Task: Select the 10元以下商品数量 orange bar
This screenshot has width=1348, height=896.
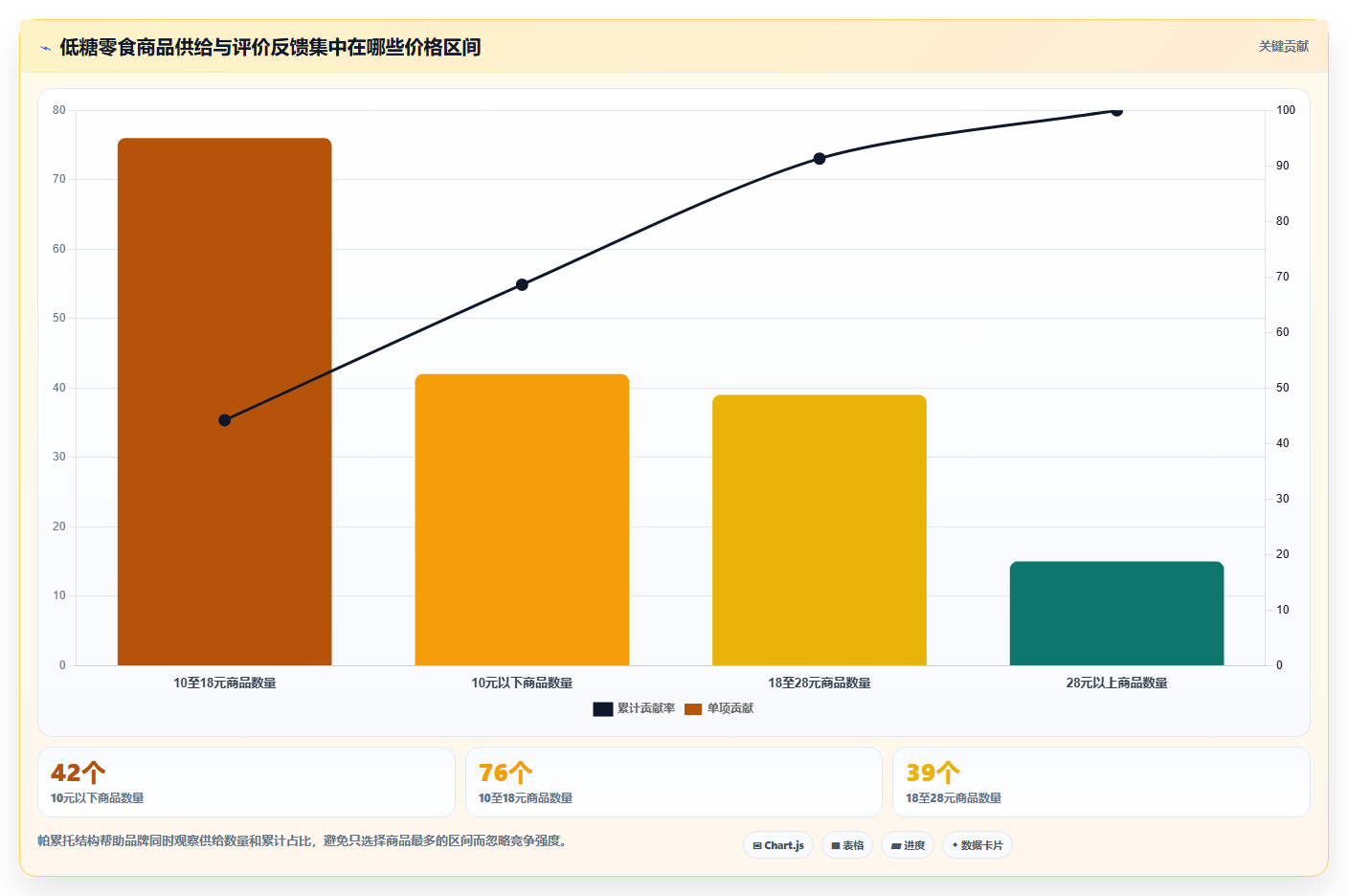Action: [x=522, y=520]
